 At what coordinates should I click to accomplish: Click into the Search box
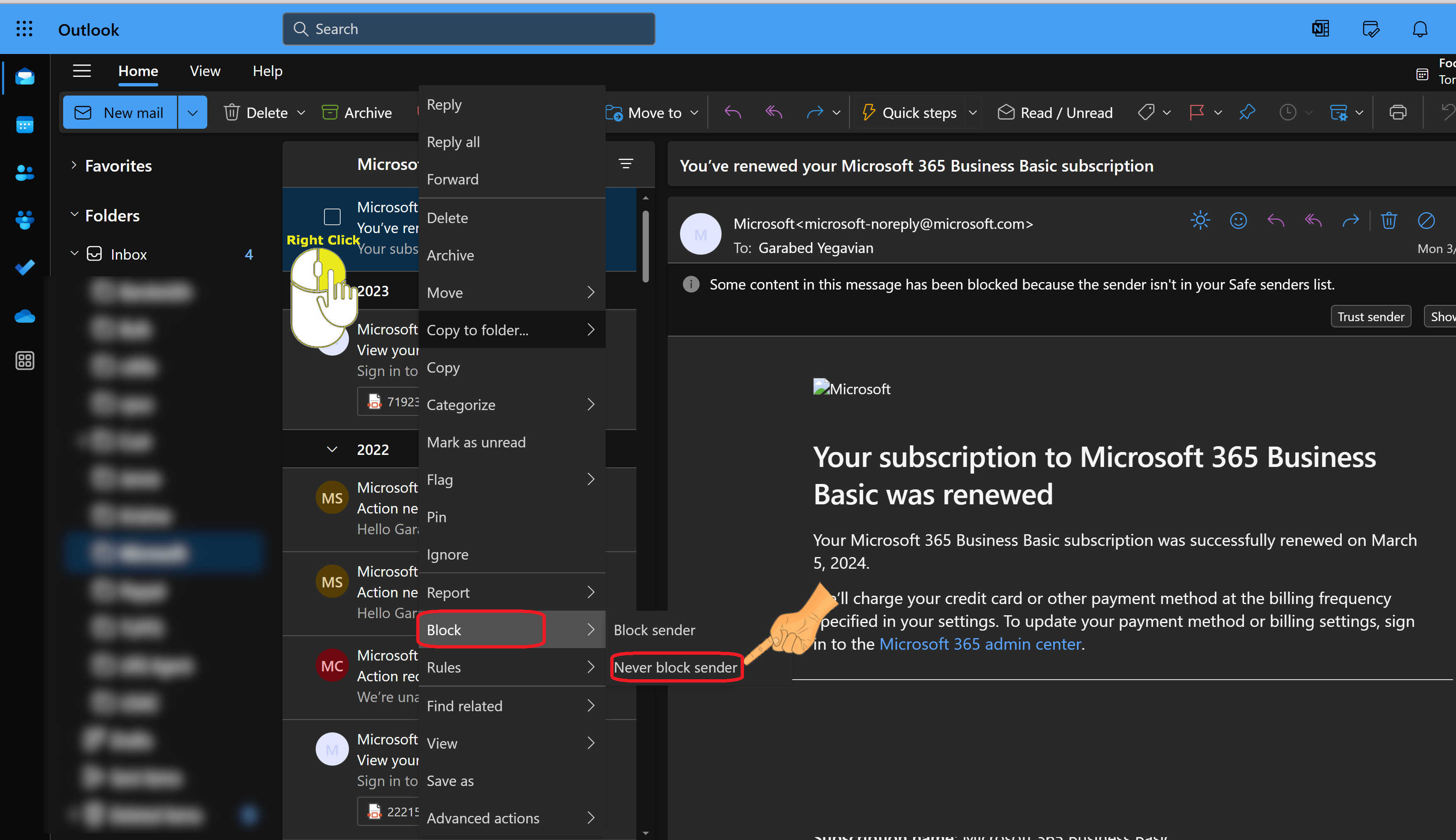[x=469, y=29]
